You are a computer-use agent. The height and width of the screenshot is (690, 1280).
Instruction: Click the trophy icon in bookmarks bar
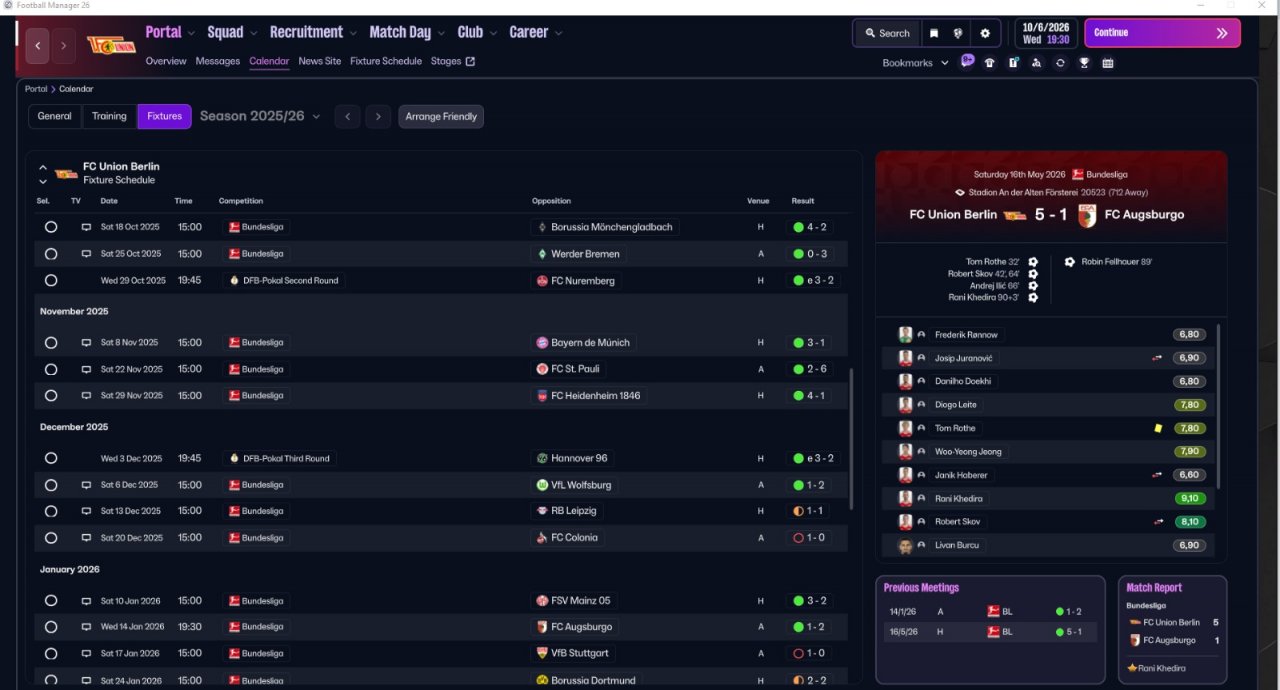pos(1084,63)
